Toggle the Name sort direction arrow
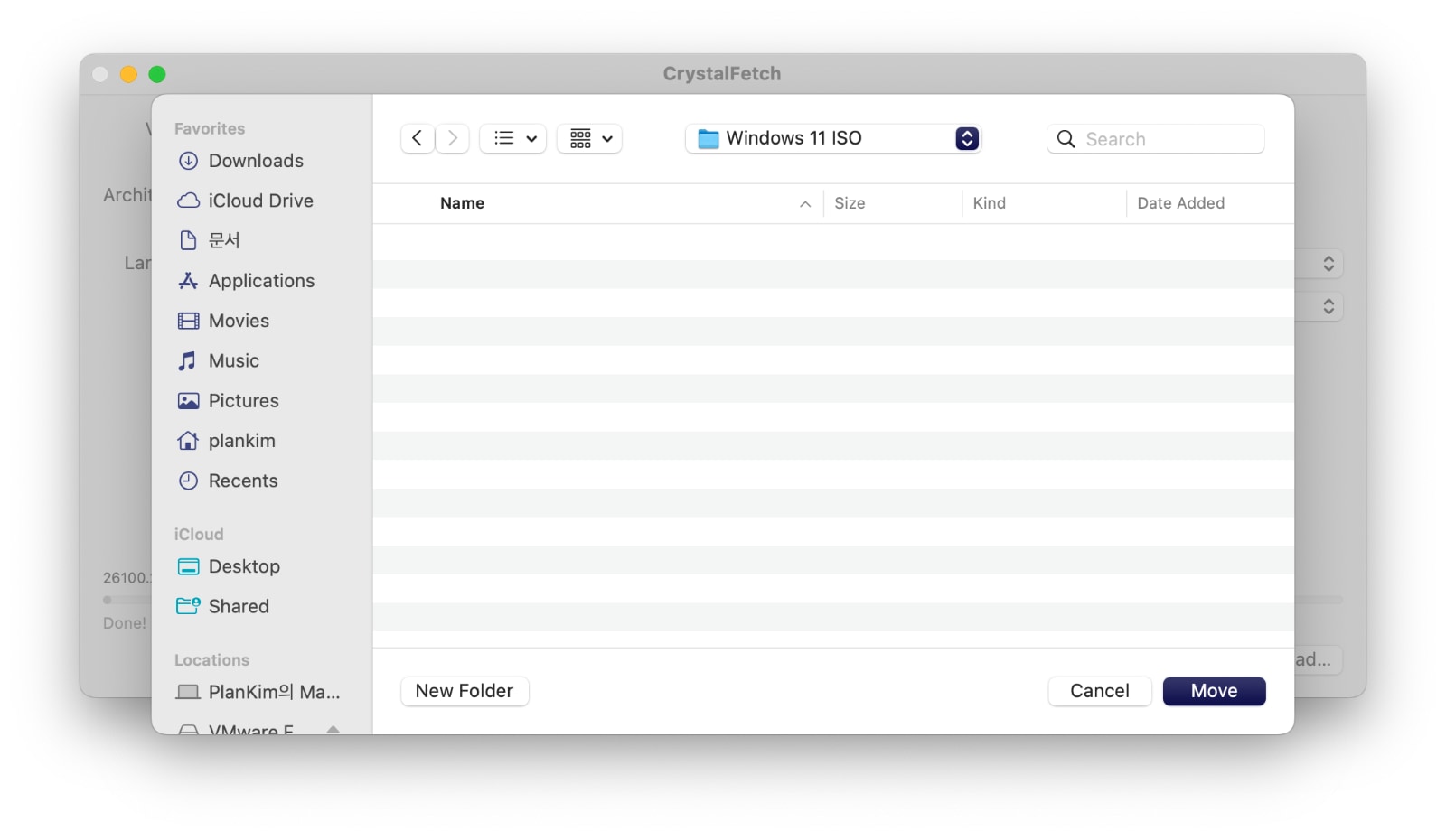The height and width of the screenshot is (840, 1446). click(x=805, y=204)
